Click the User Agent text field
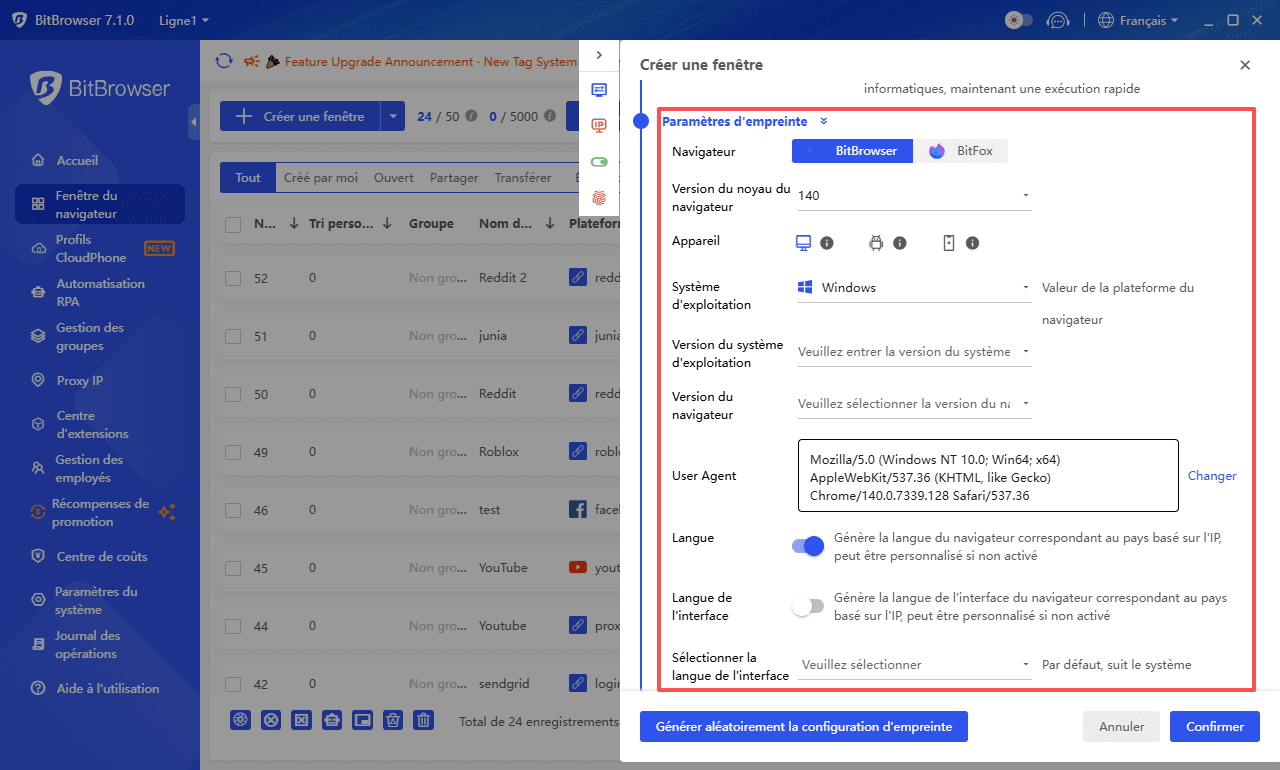1280x770 pixels. [x=987, y=475]
